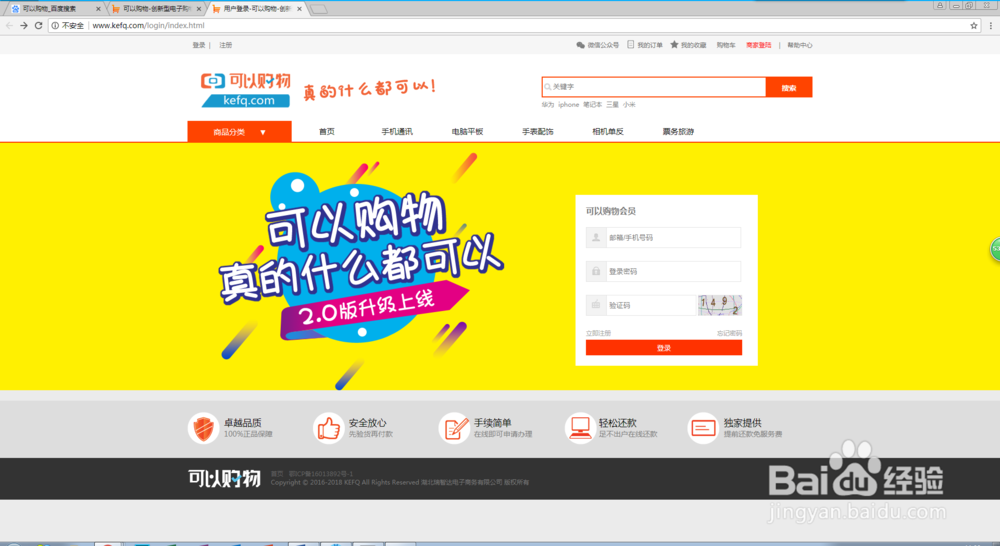Click the 安全放心 thumbs-up icon
This screenshot has width=1000, height=546.
[328, 428]
